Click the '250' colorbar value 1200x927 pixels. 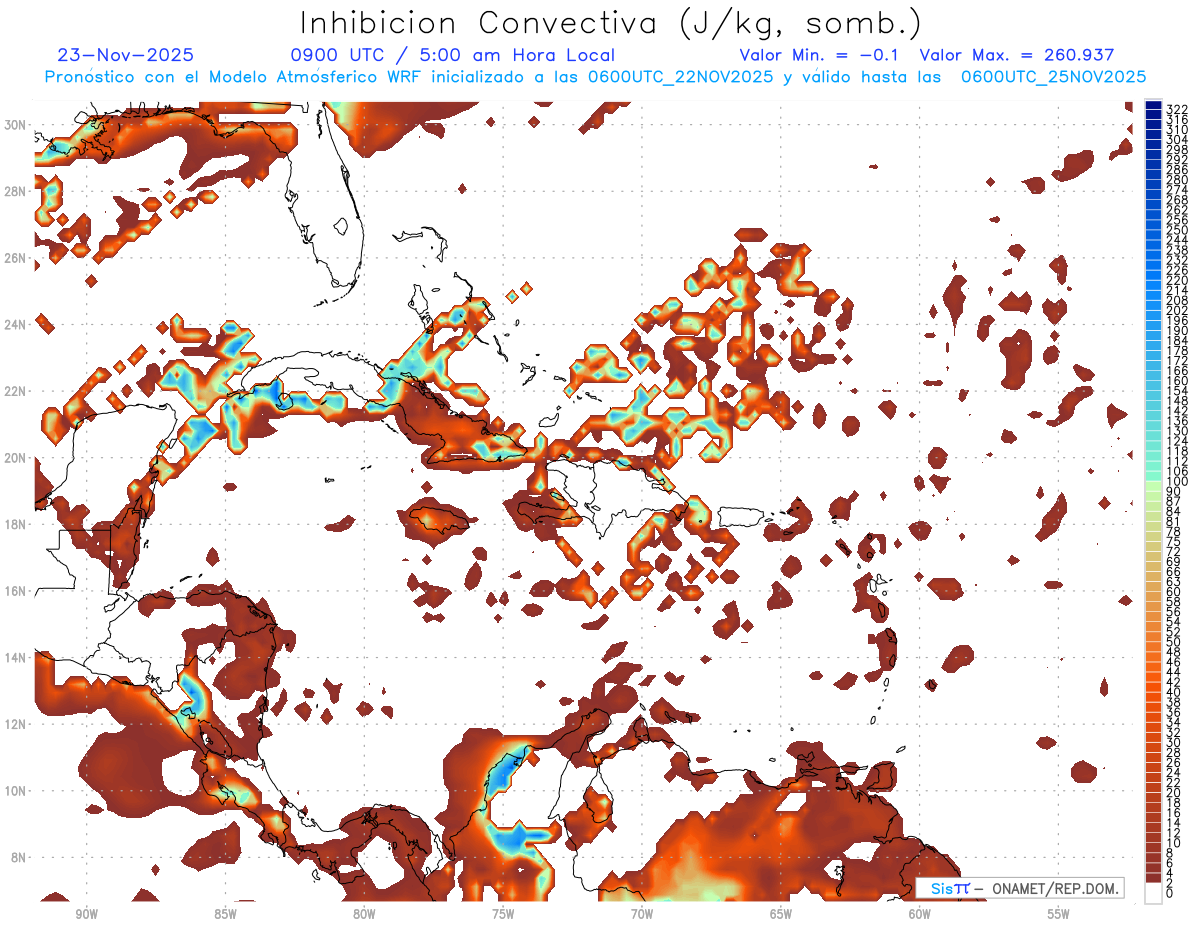pyautogui.click(x=1176, y=230)
